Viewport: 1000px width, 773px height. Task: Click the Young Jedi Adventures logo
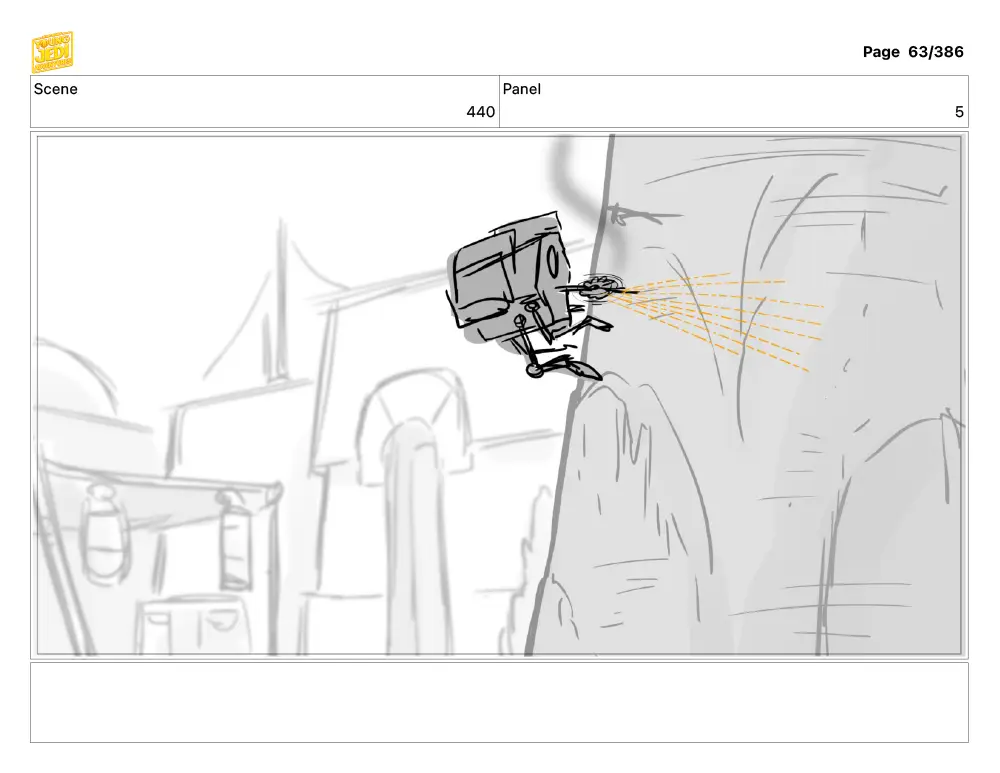(52, 52)
